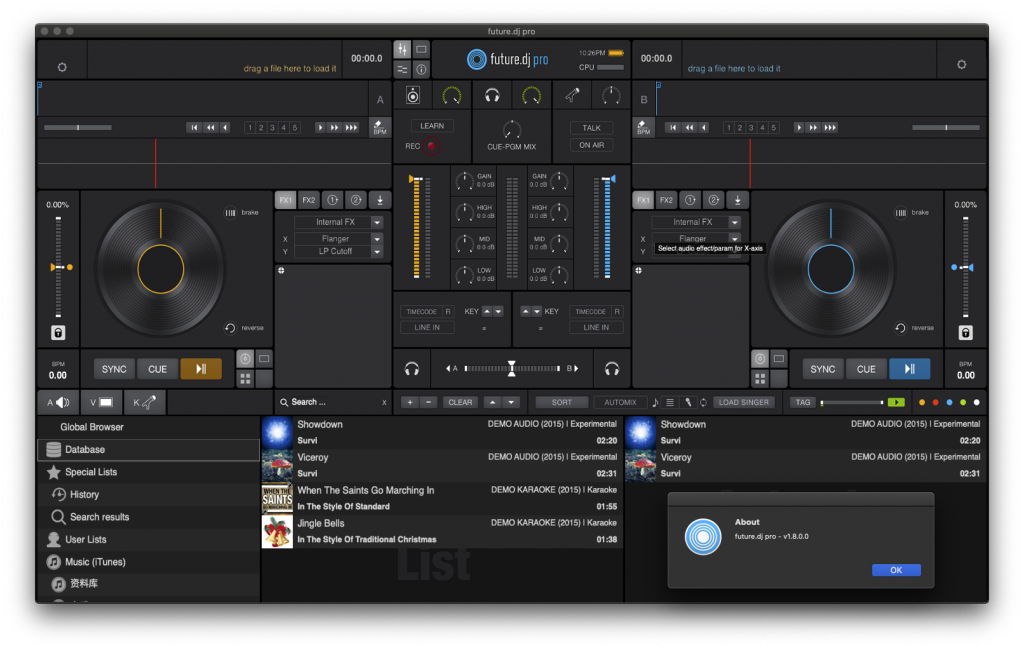Click the download arrow icon in deck B FX
Viewport: 1024px width, 650px height.
click(x=737, y=200)
